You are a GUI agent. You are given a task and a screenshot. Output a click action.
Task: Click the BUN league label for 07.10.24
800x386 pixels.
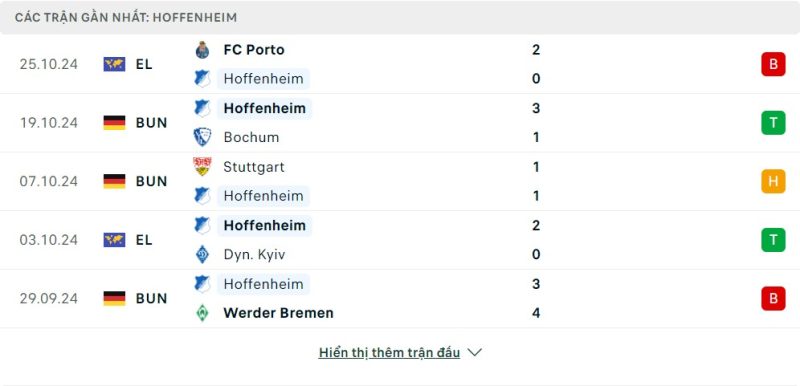coord(152,182)
